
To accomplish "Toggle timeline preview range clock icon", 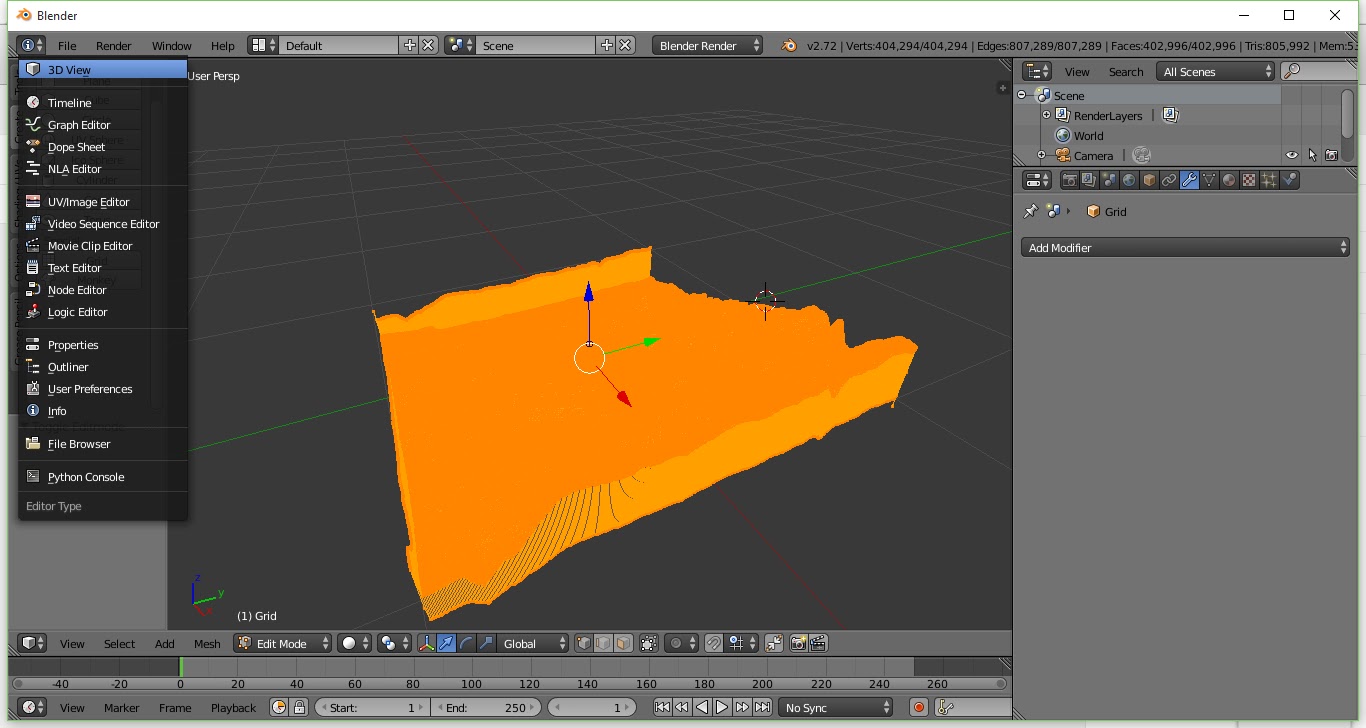I will (x=279, y=707).
